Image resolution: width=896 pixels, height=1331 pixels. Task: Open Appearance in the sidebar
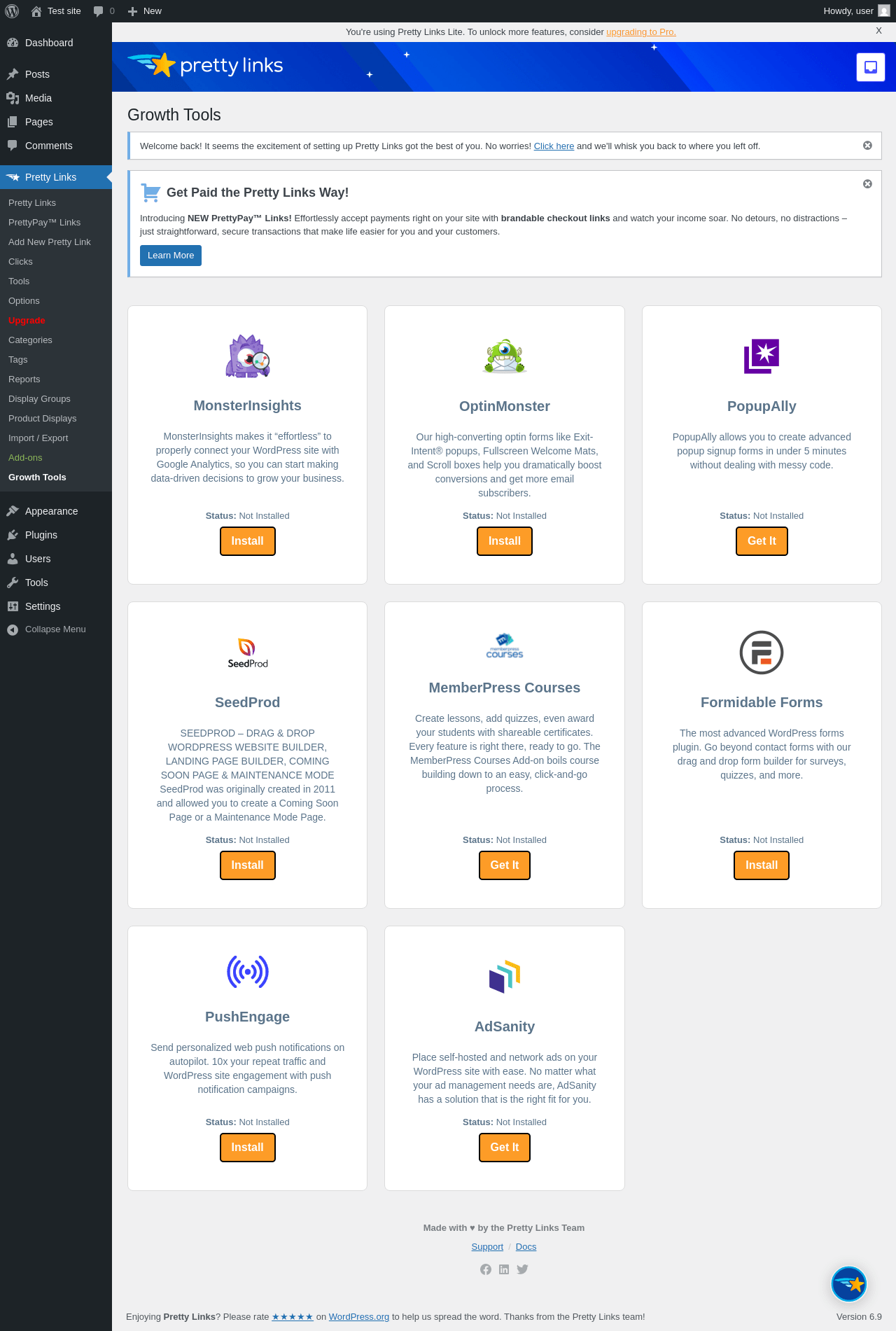56,511
